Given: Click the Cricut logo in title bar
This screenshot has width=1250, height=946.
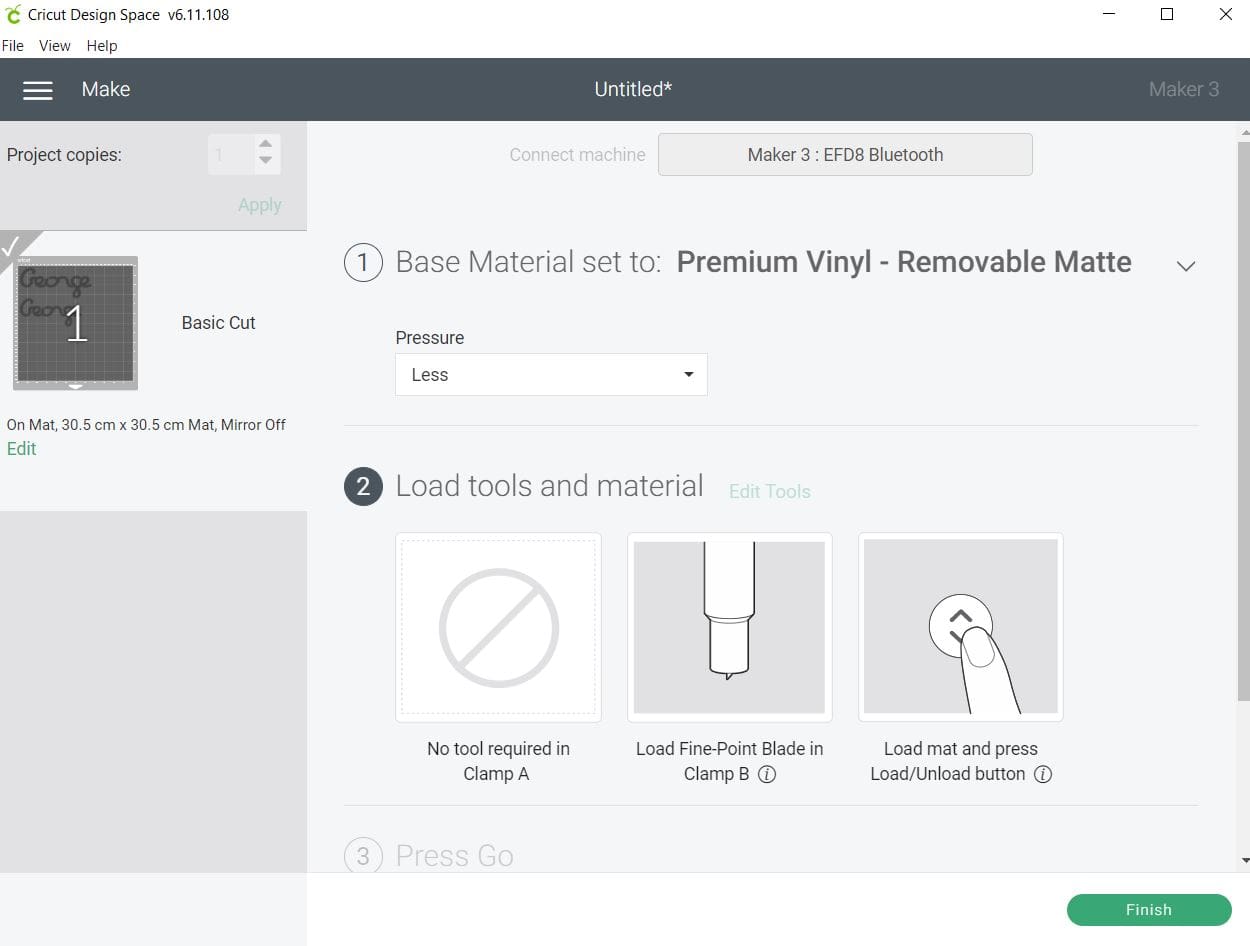Looking at the screenshot, I should pyautogui.click(x=13, y=15).
